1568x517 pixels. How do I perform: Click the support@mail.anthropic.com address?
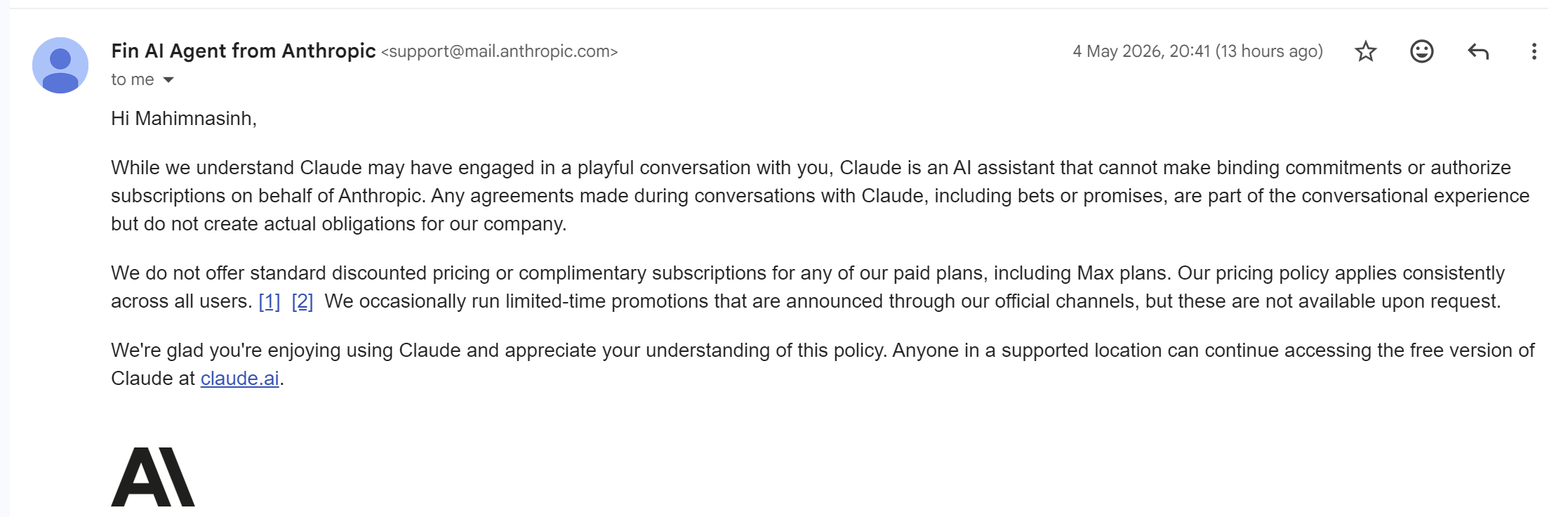pyautogui.click(x=500, y=51)
